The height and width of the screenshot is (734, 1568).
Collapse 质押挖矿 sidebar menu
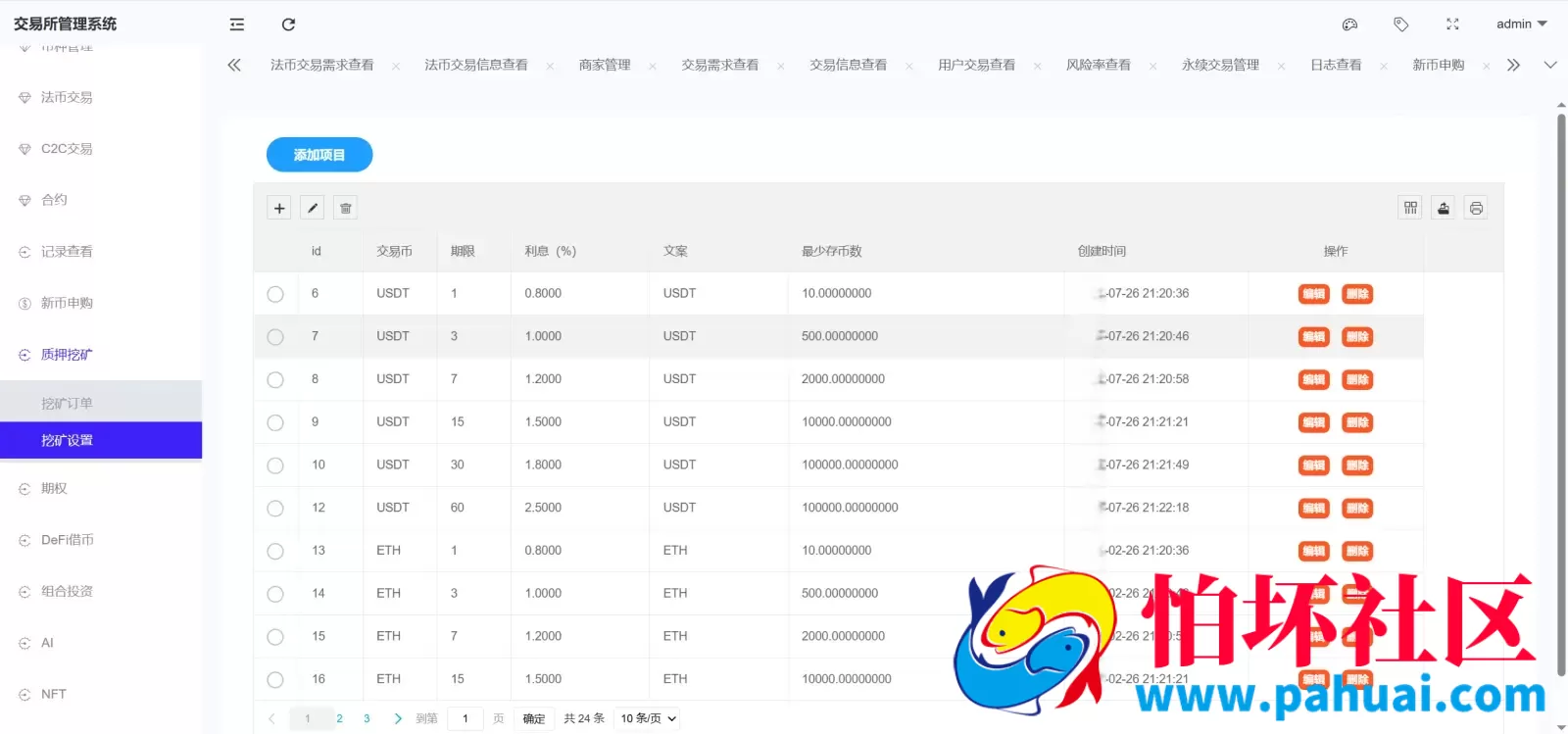coord(101,355)
